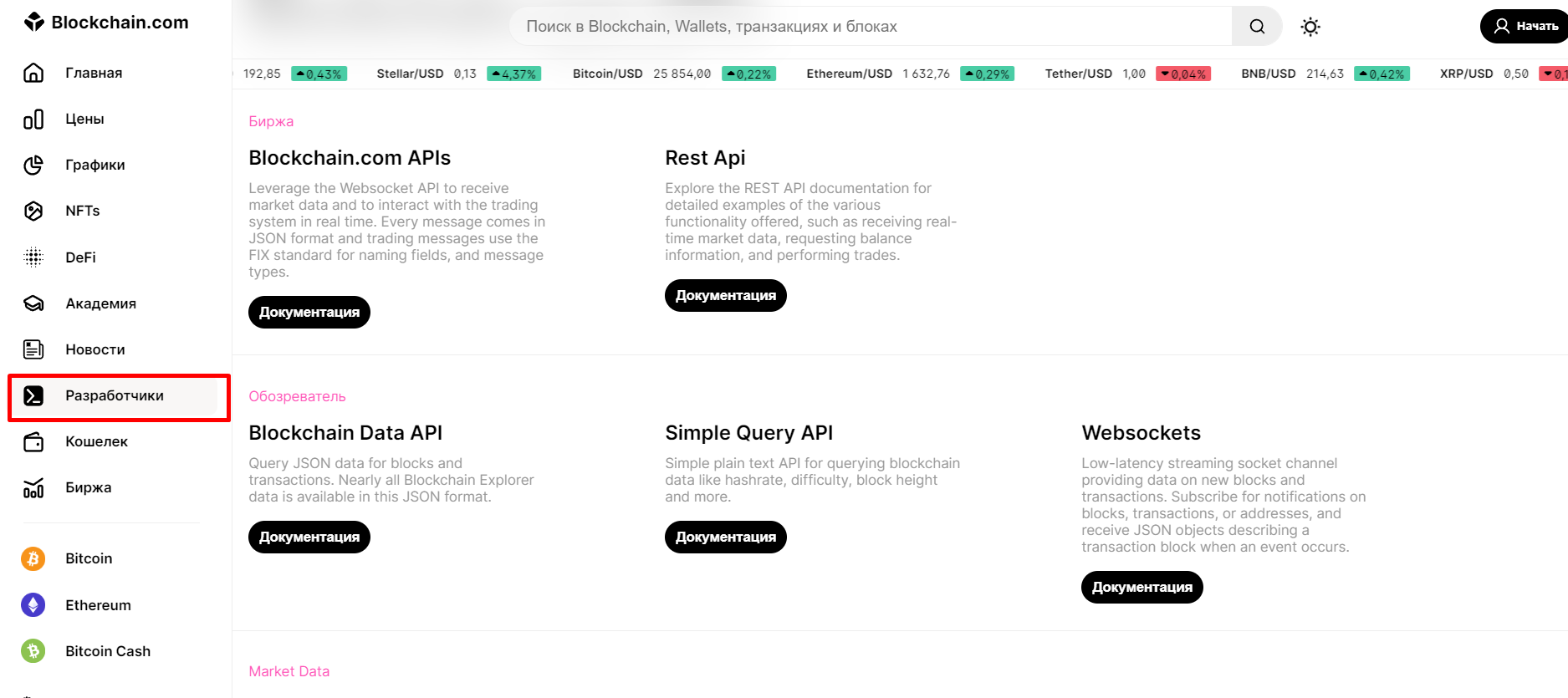Image resolution: width=1568 pixels, height=698 pixels.
Task: Open the Графики pie chart icon
Action: (x=33, y=166)
